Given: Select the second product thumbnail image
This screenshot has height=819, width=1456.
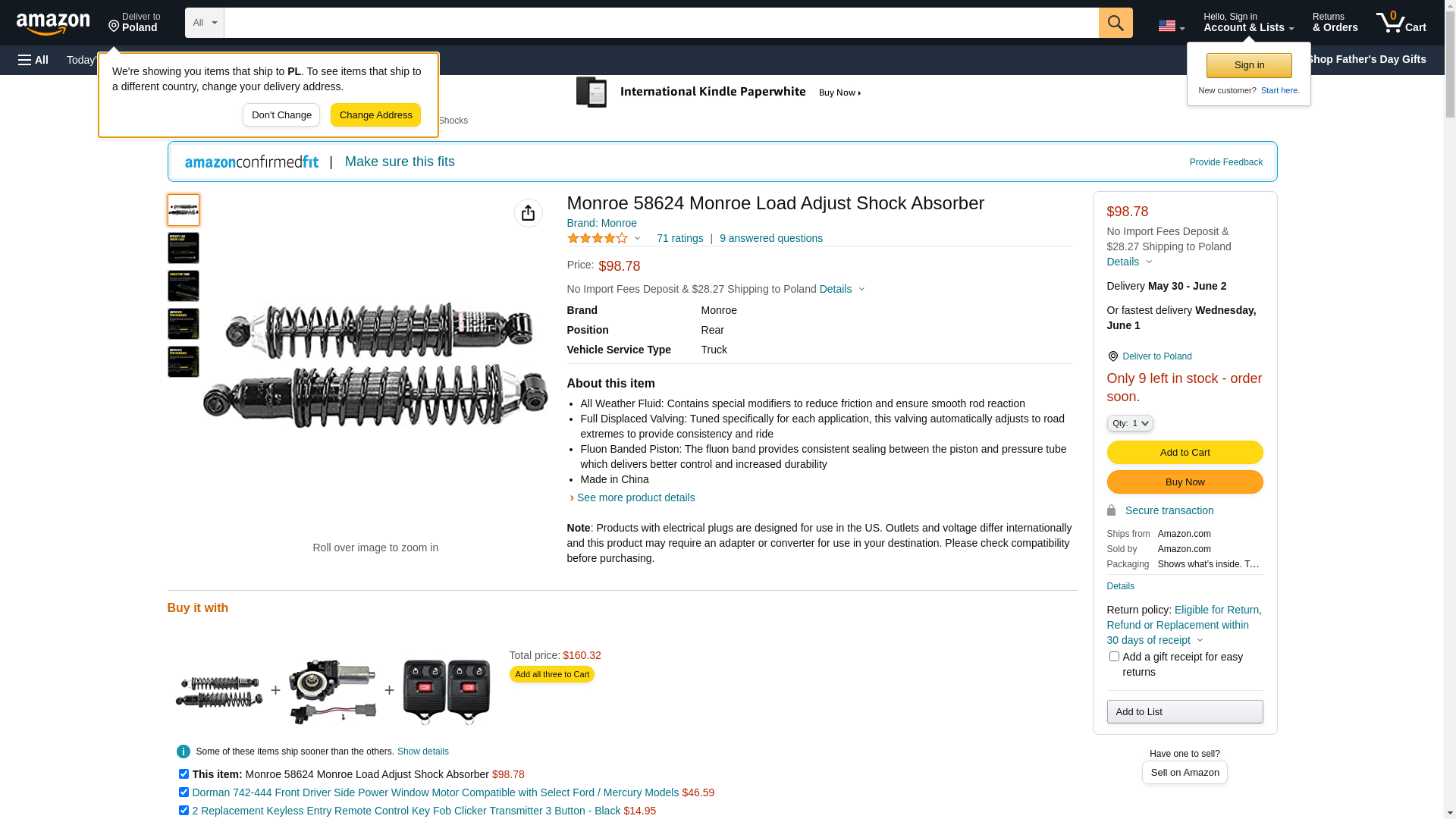Looking at the screenshot, I should click(x=184, y=248).
